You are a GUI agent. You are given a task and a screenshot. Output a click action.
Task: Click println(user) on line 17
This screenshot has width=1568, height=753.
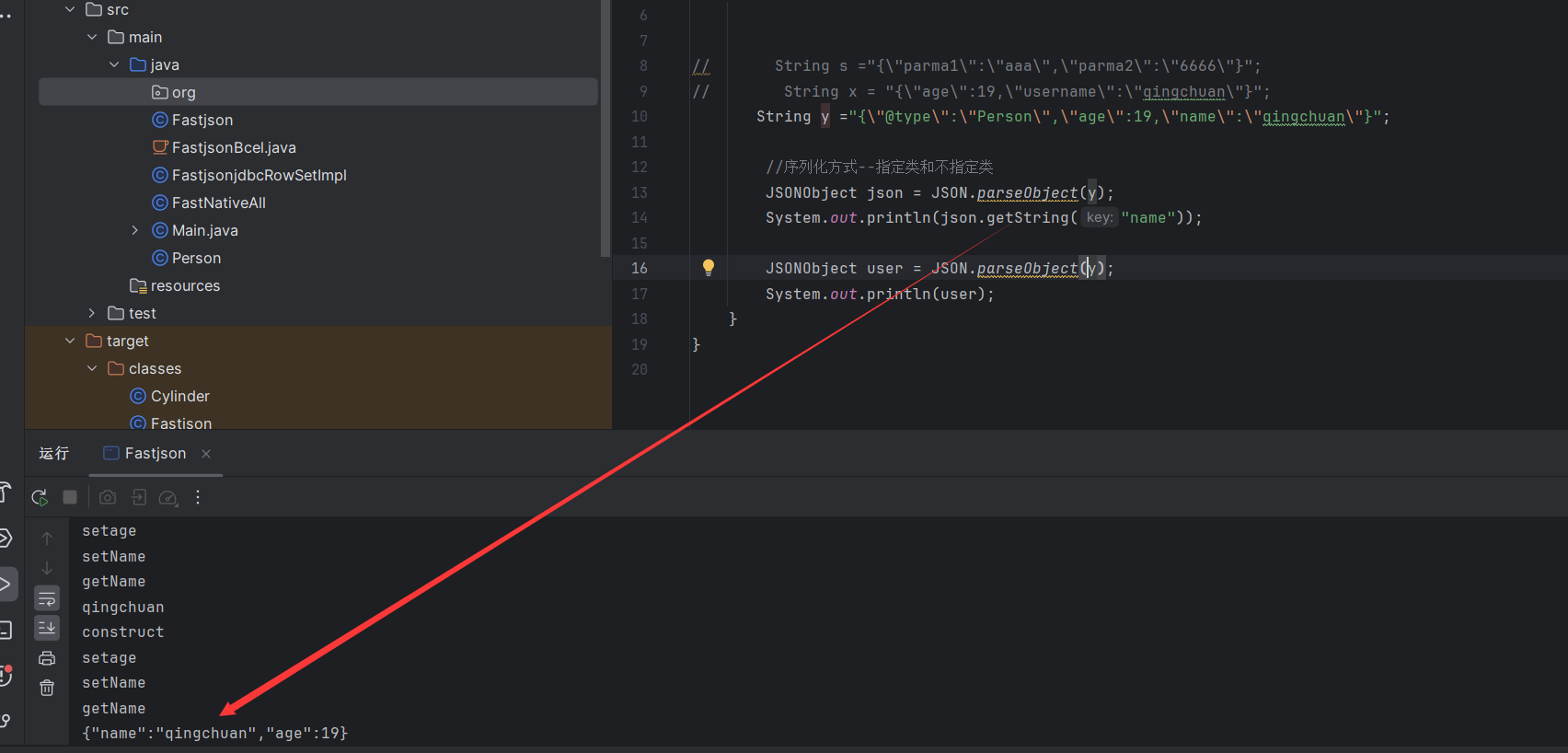[926, 294]
